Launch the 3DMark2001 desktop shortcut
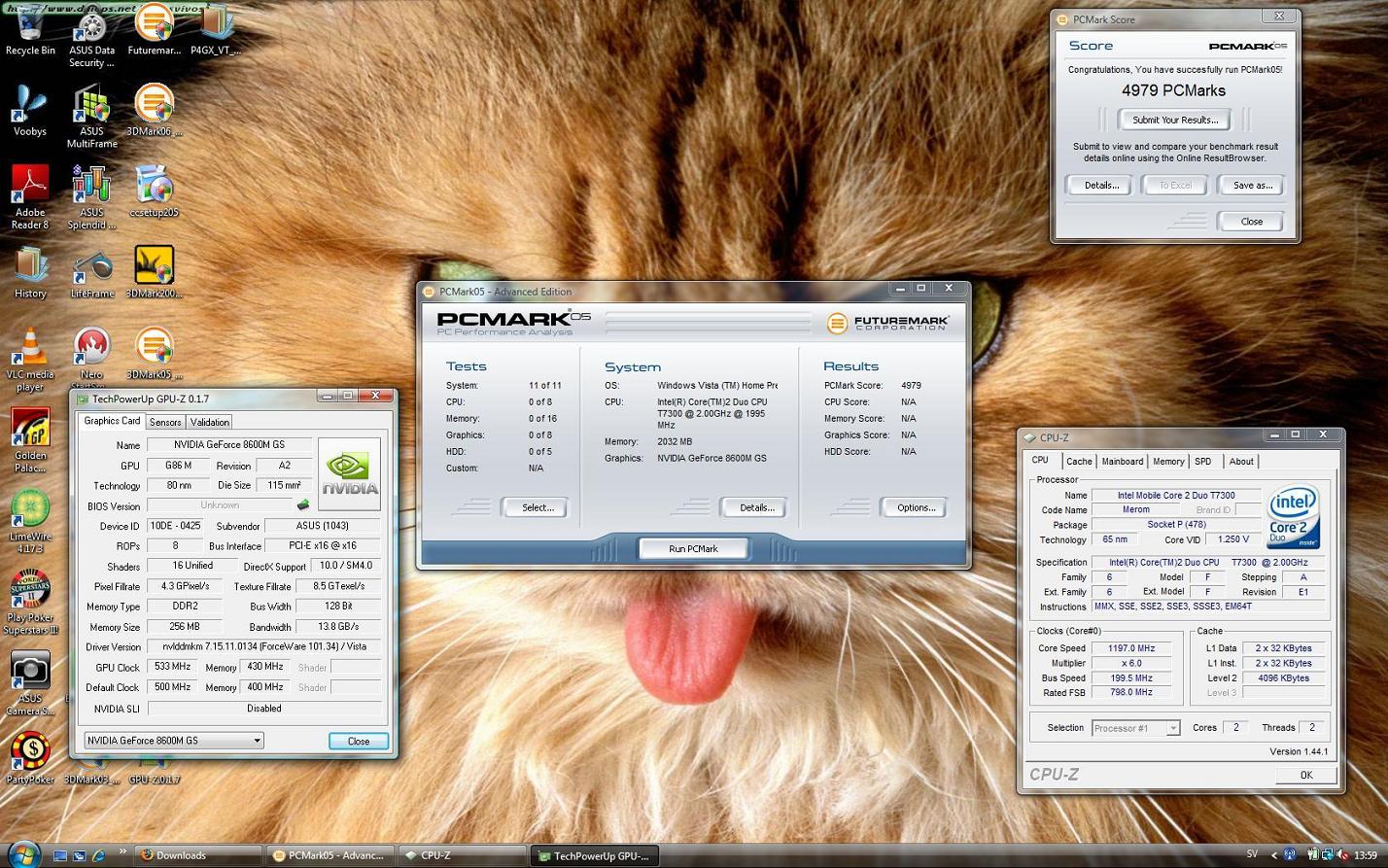This screenshot has width=1388, height=868. 154,272
